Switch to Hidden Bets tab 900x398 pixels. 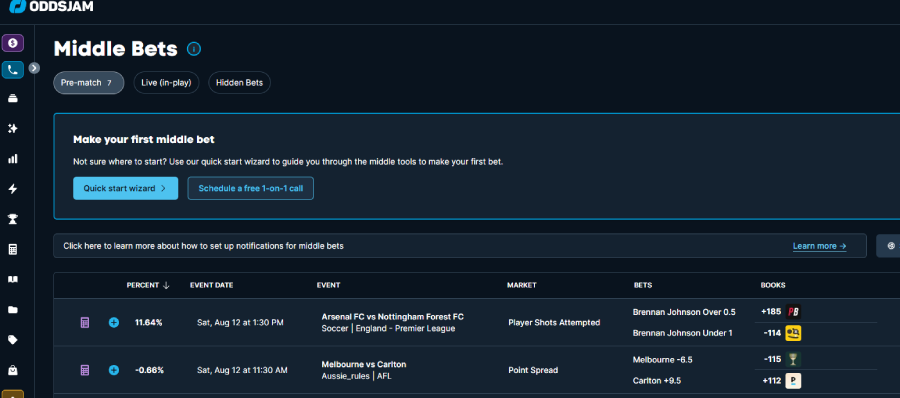[239, 83]
